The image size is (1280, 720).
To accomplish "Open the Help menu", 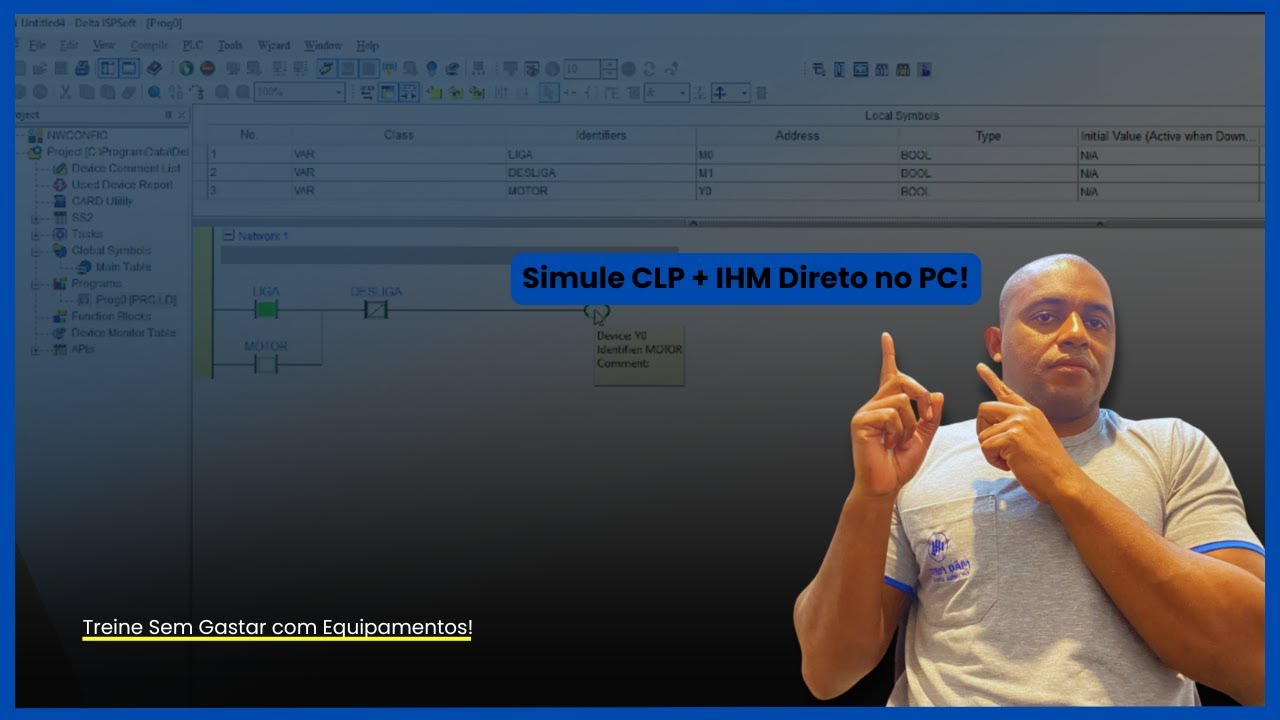I will (367, 45).
